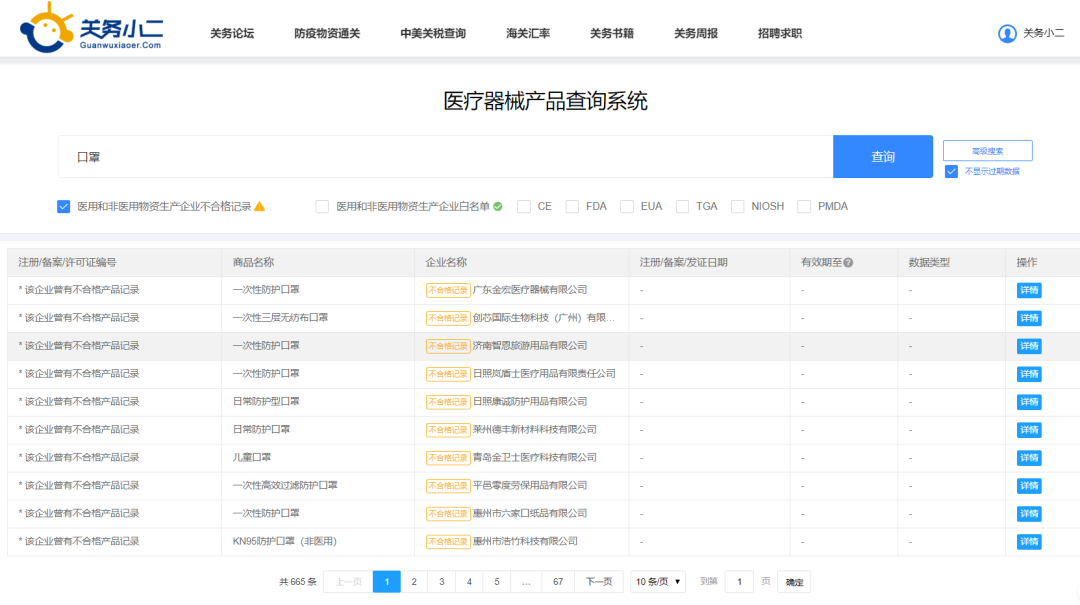Click the orange warning triangle icon beside 不合格记录
1080x605 pixels.
point(260,206)
